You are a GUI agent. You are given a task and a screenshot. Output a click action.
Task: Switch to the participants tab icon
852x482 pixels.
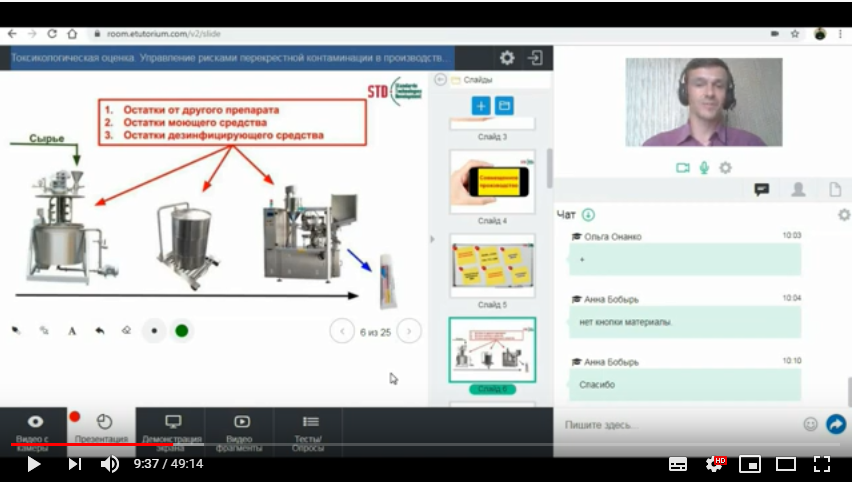(798, 189)
